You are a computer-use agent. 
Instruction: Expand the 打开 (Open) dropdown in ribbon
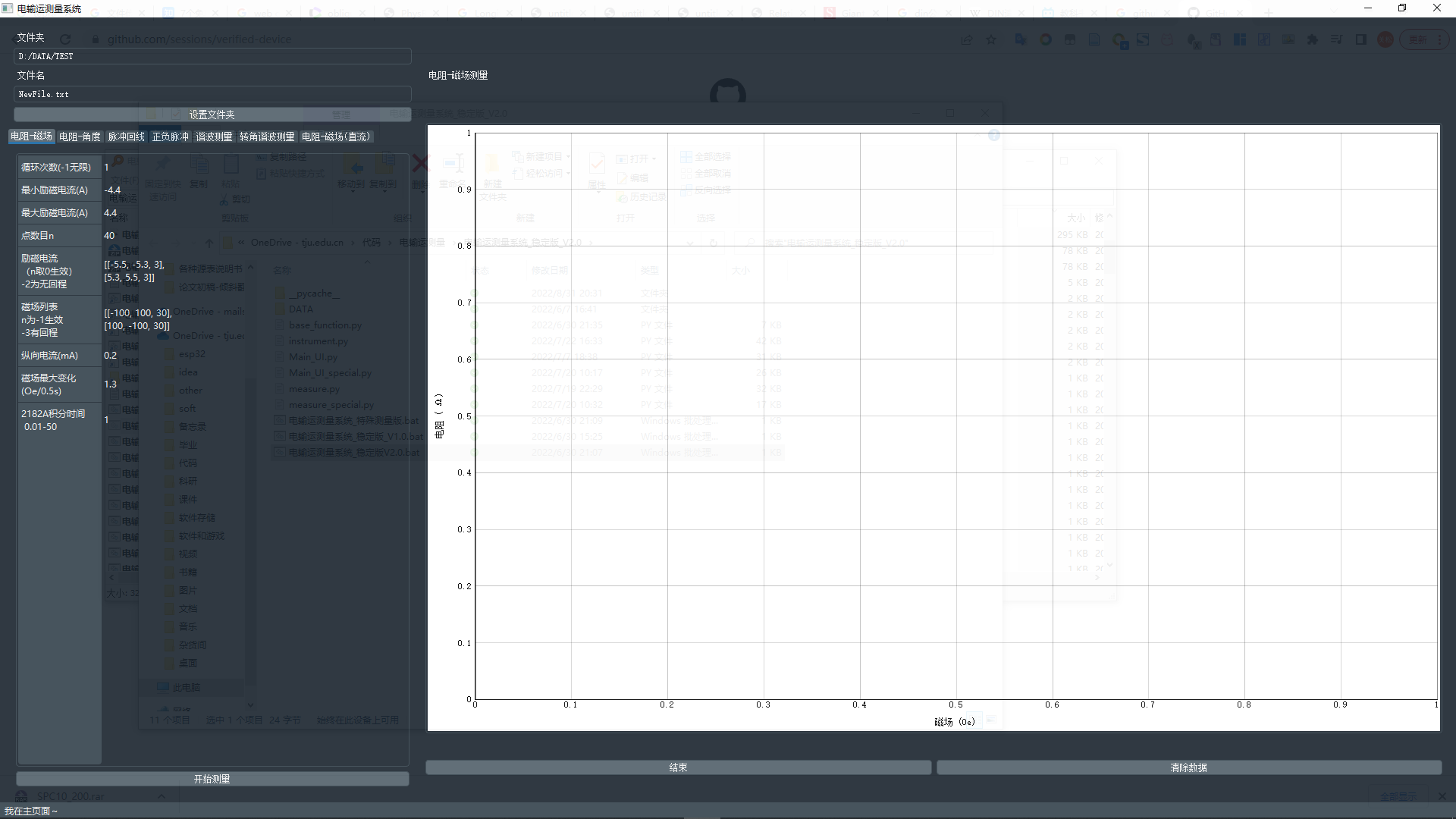pyautogui.click(x=654, y=158)
